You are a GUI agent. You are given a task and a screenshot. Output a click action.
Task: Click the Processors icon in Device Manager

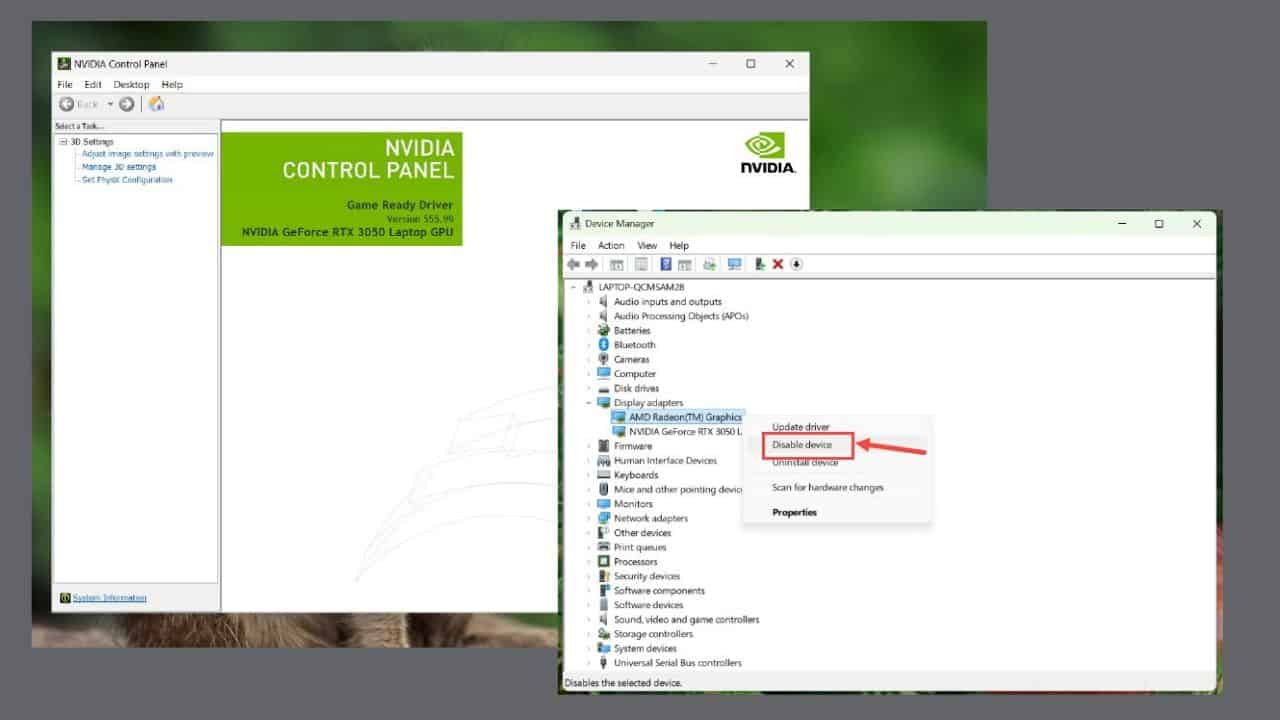click(x=604, y=562)
